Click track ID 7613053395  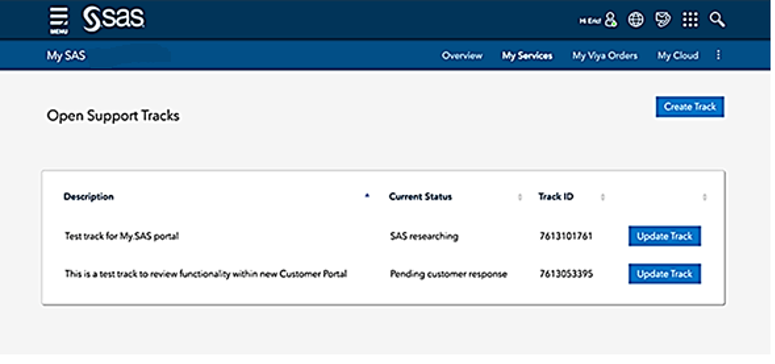tap(565, 273)
